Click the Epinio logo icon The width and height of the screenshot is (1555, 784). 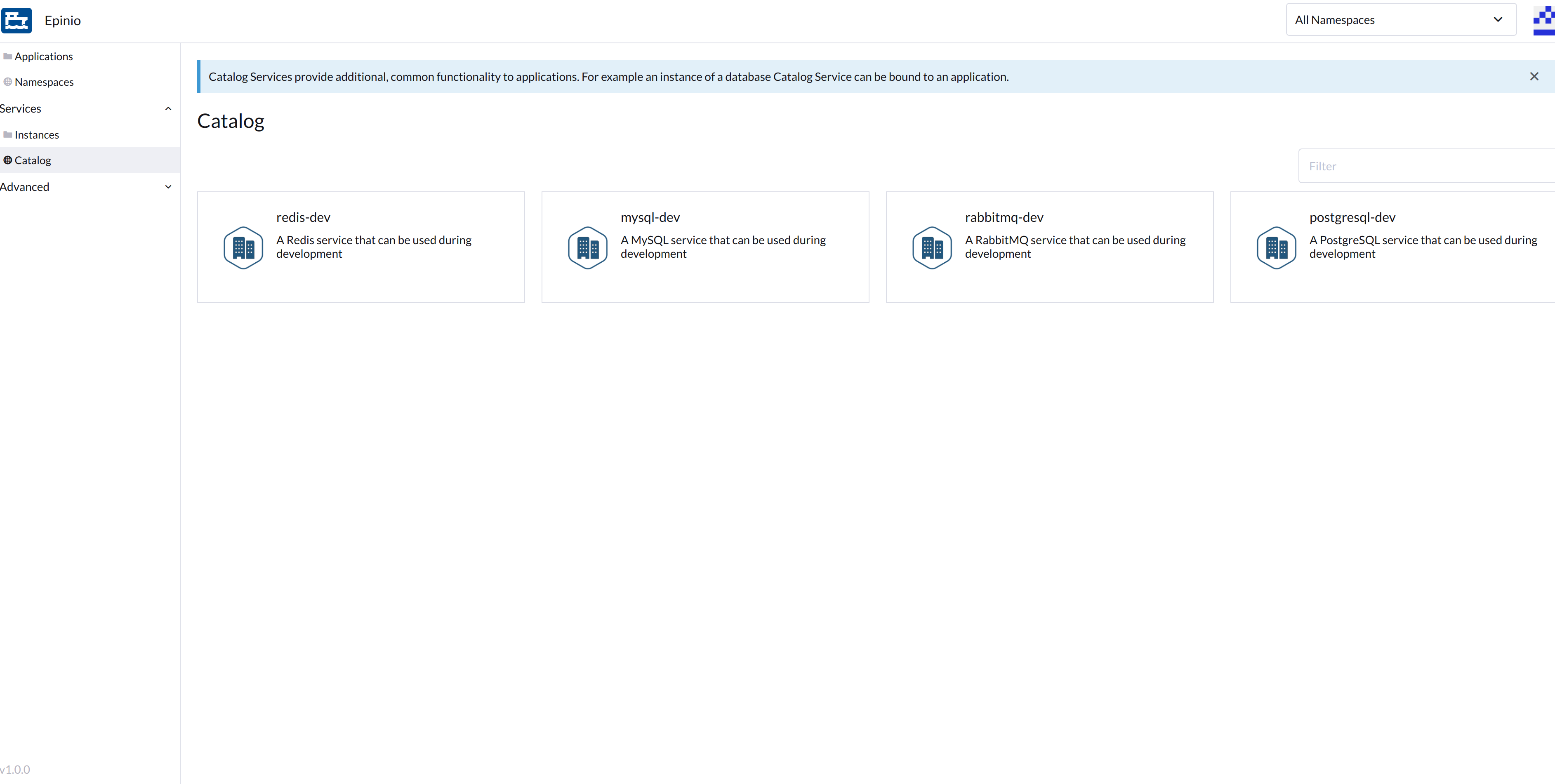17,20
